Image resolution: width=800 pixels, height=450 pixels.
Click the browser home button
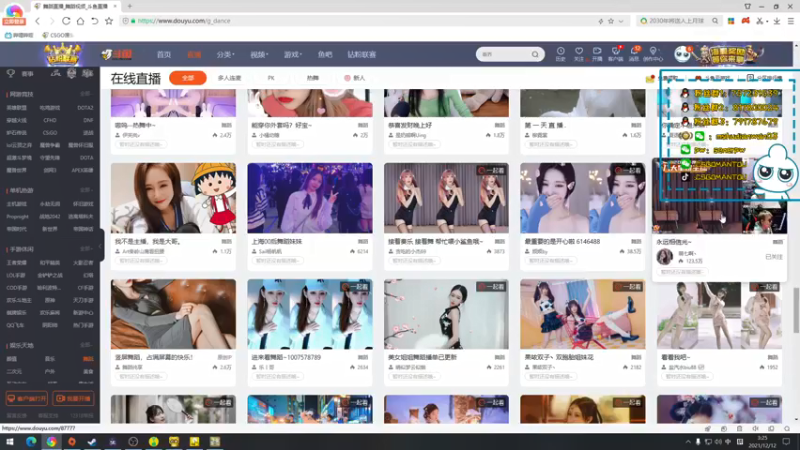pyautogui.click(x=80, y=21)
